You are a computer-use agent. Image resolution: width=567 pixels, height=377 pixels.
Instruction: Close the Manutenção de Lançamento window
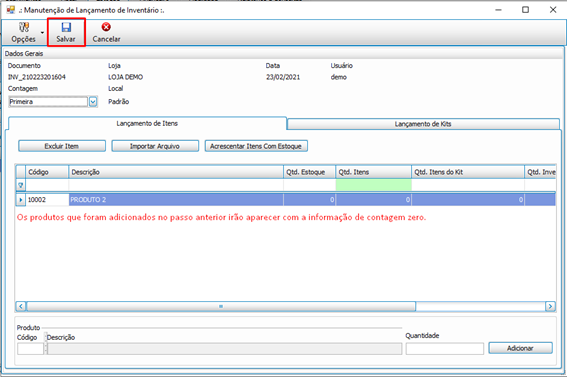[x=553, y=10]
